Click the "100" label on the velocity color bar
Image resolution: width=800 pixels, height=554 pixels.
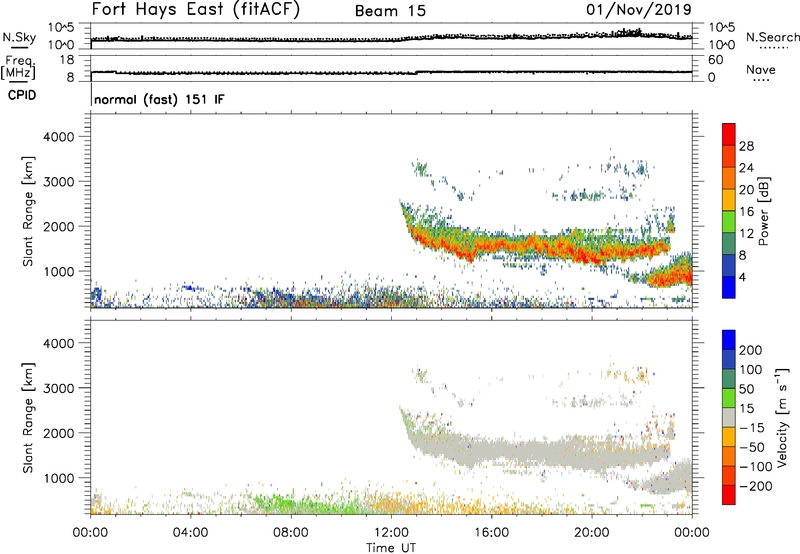point(751,369)
